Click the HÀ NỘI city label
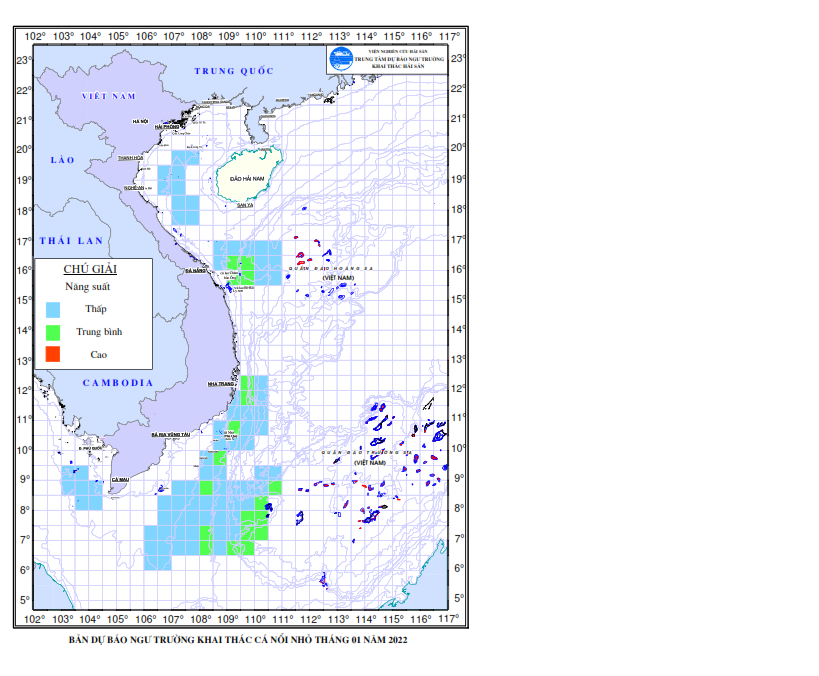This screenshot has width=819, height=676. (140, 121)
